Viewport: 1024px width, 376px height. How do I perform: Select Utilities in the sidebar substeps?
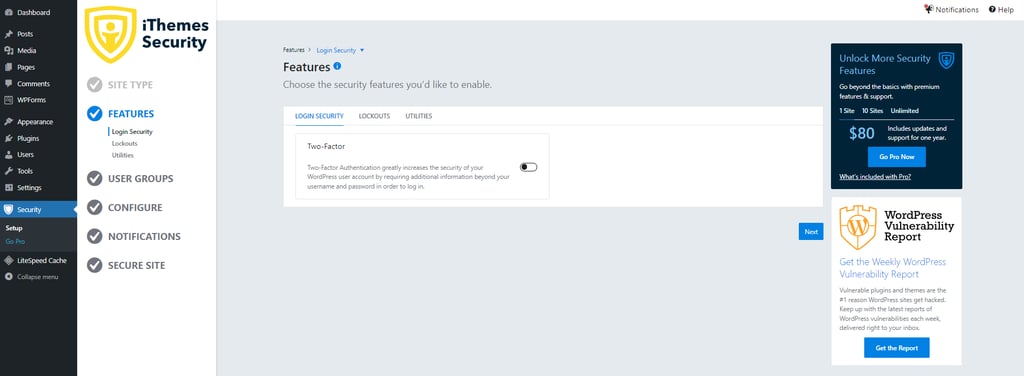click(123, 155)
